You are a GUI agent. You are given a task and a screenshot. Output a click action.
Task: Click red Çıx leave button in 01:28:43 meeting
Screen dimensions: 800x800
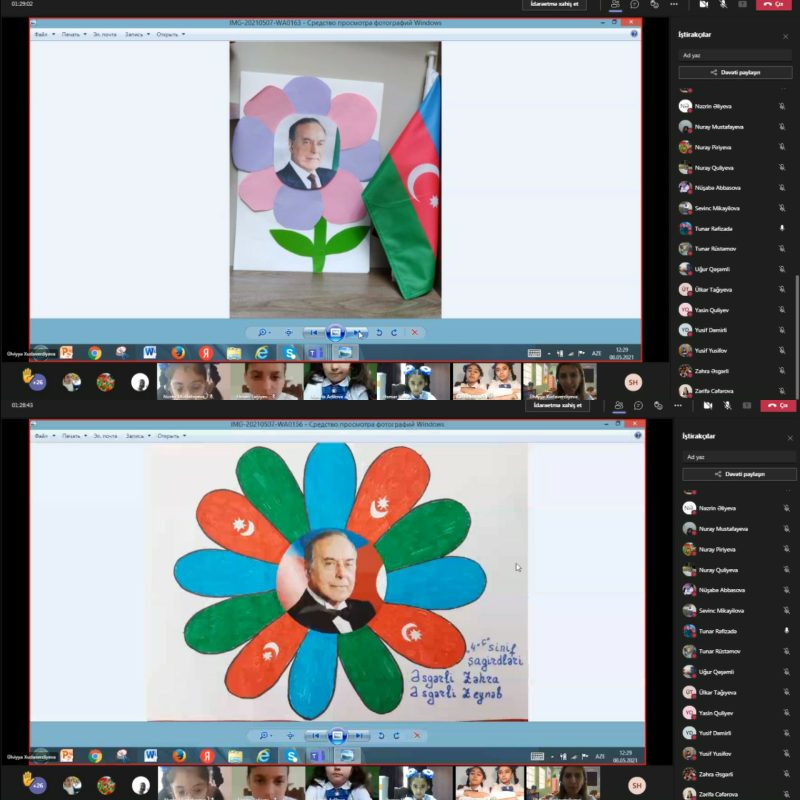coord(778,406)
